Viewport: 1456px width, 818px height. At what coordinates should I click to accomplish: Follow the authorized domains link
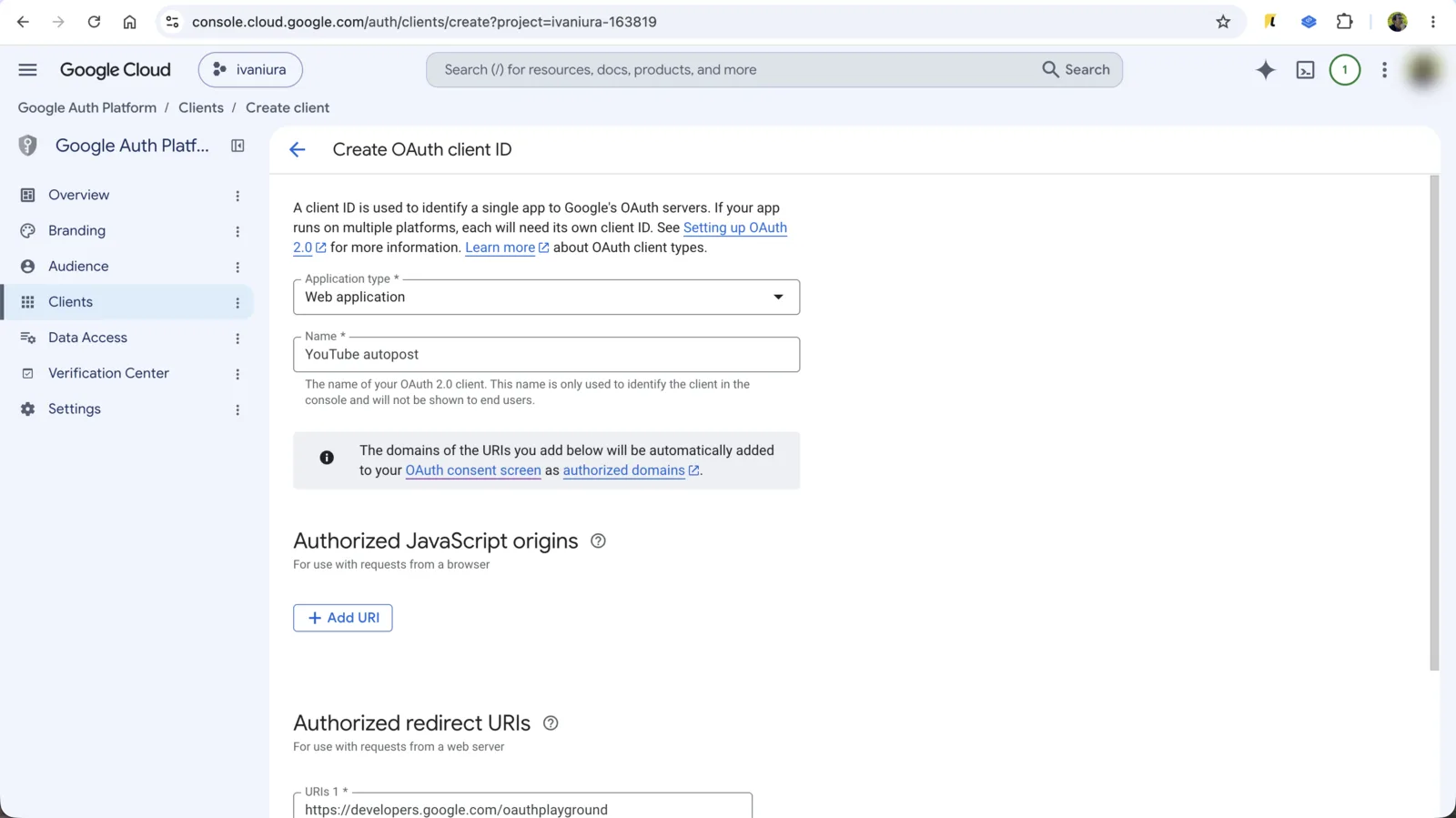click(x=631, y=470)
